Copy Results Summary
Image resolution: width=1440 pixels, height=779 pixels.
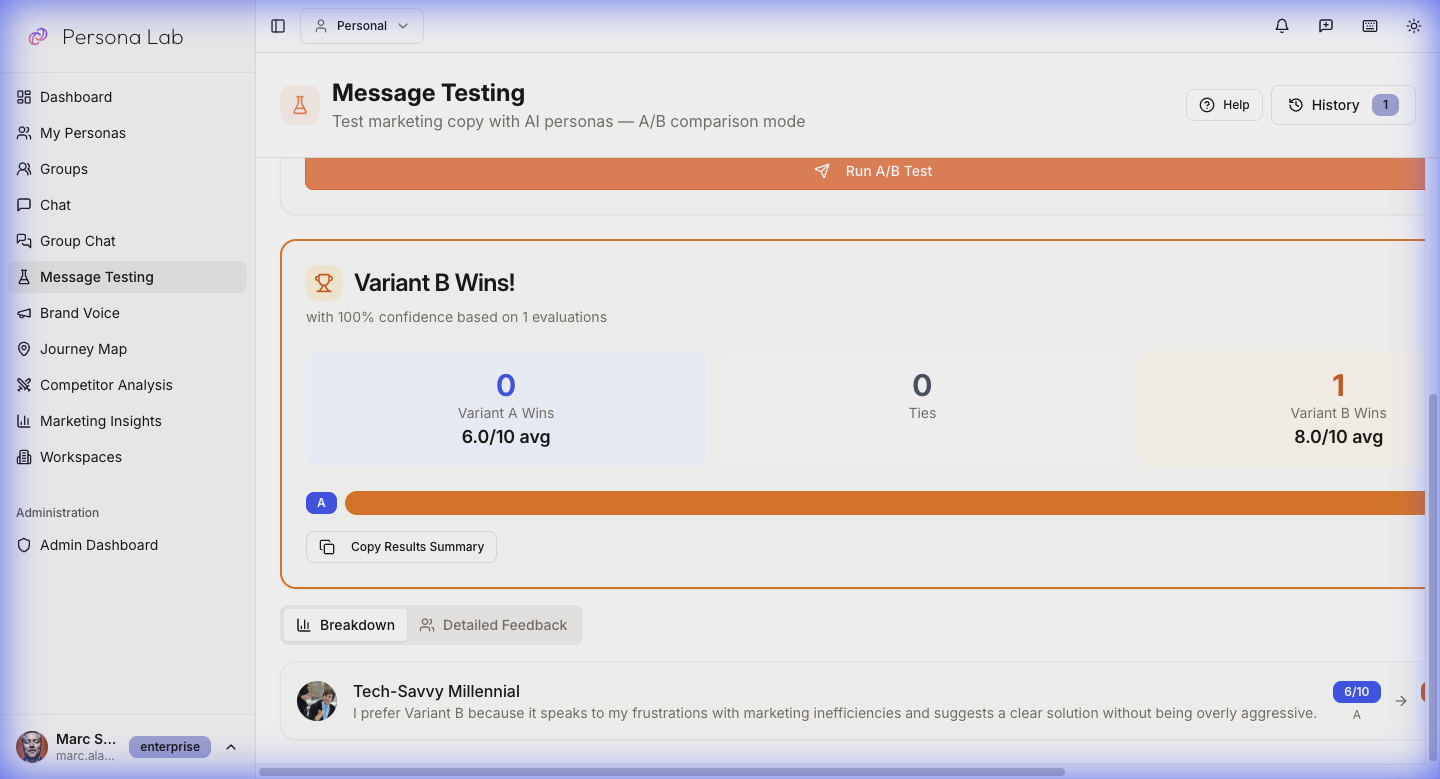401,547
